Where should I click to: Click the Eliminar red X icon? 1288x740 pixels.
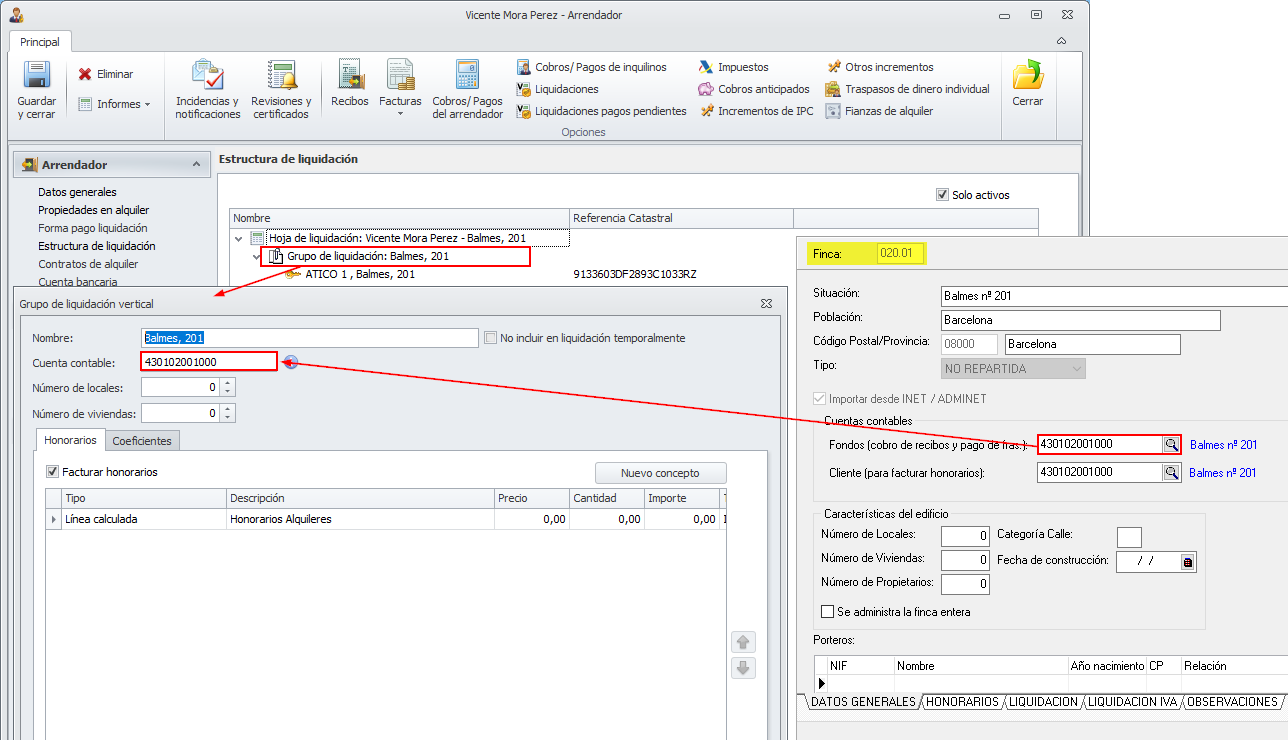point(85,74)
